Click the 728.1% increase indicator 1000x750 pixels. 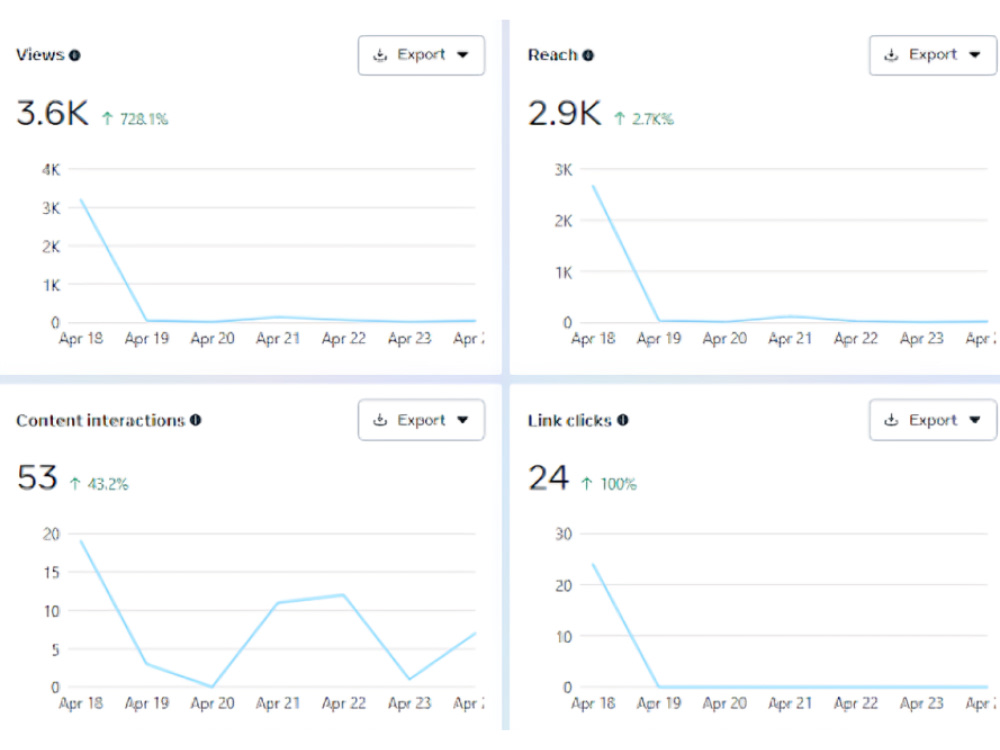pyautogui.click(x=135, y=119)
